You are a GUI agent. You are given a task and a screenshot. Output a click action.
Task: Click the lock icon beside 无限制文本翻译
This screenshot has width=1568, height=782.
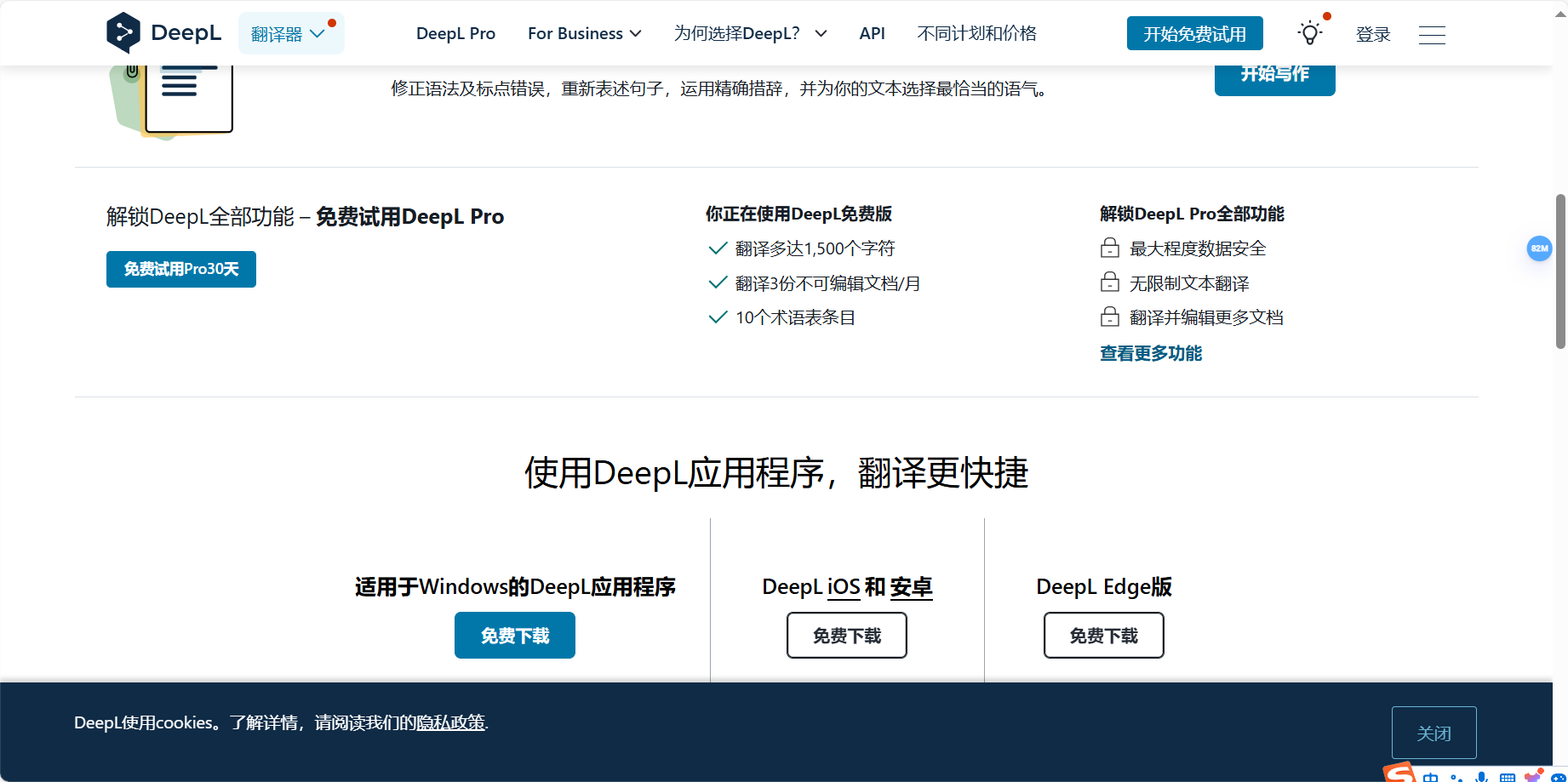click(x=1109, y=282)
